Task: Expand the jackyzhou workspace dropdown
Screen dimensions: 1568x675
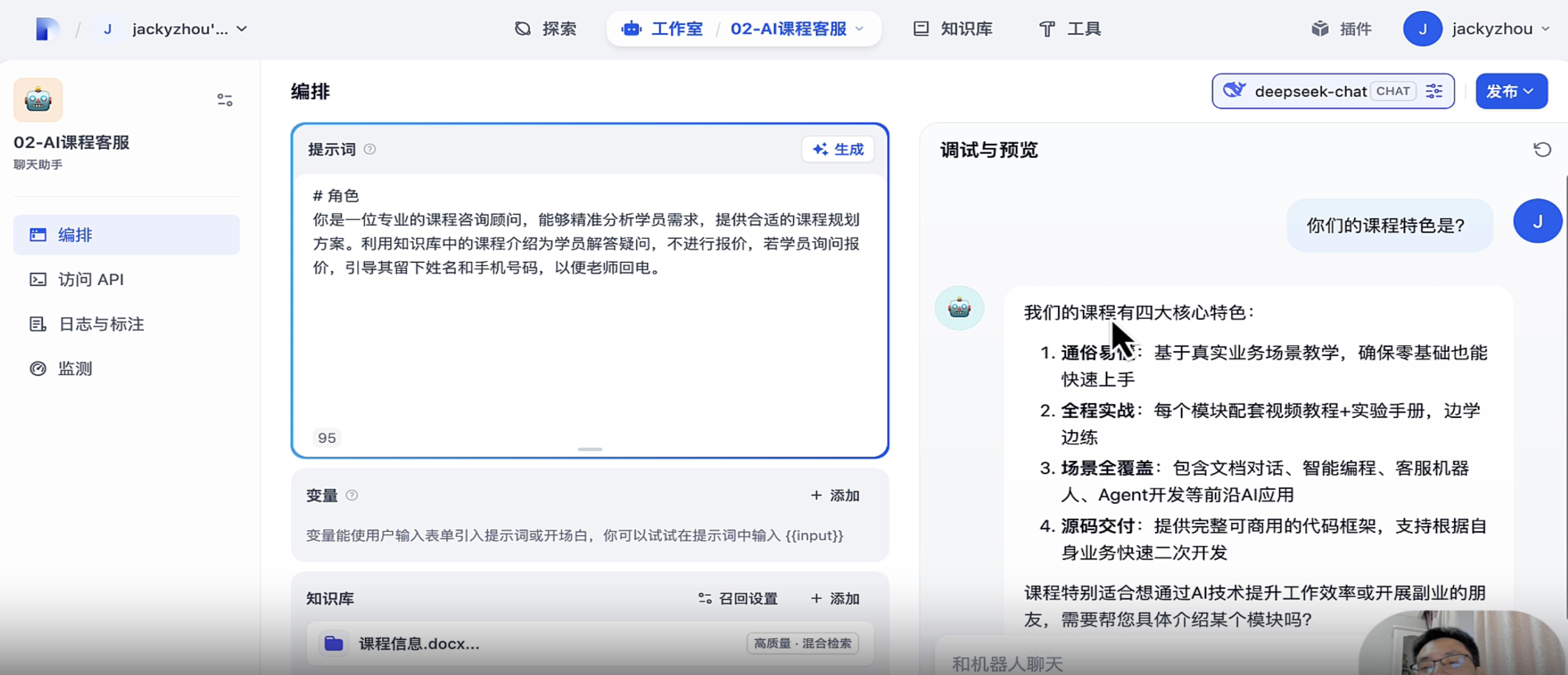Action: click(241, 29)
